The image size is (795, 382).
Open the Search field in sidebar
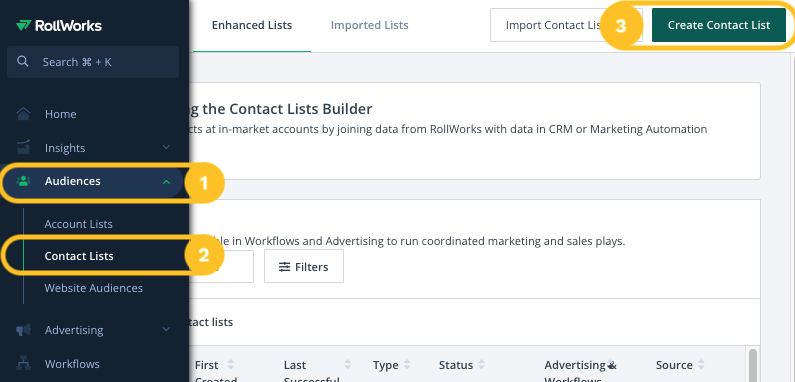(93, 62)
